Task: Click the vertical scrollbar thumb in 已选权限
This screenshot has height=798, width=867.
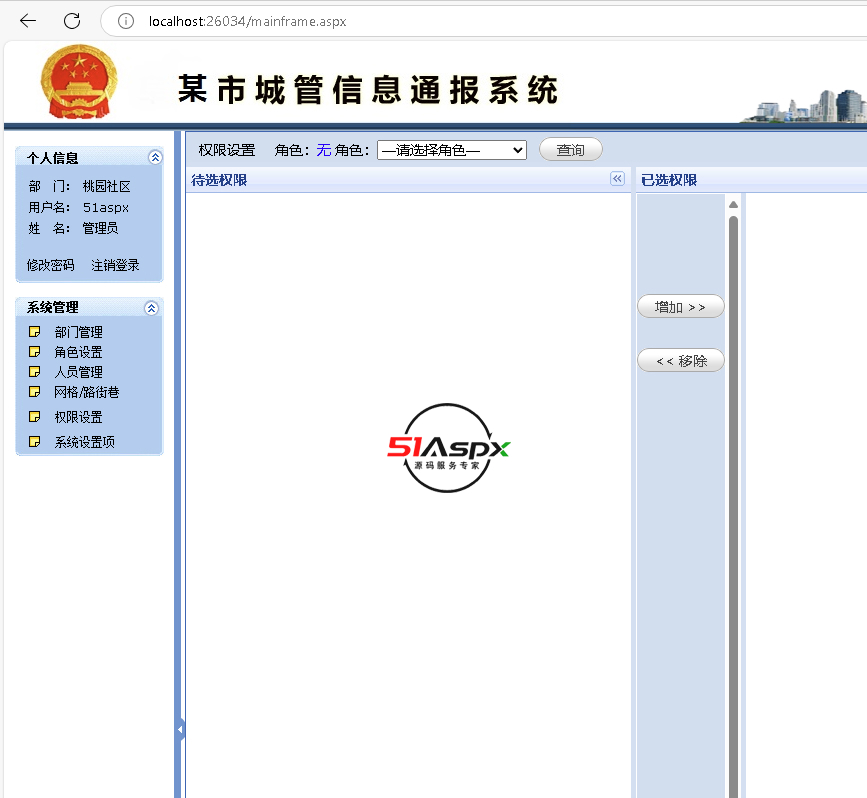Action: point(733,507)
